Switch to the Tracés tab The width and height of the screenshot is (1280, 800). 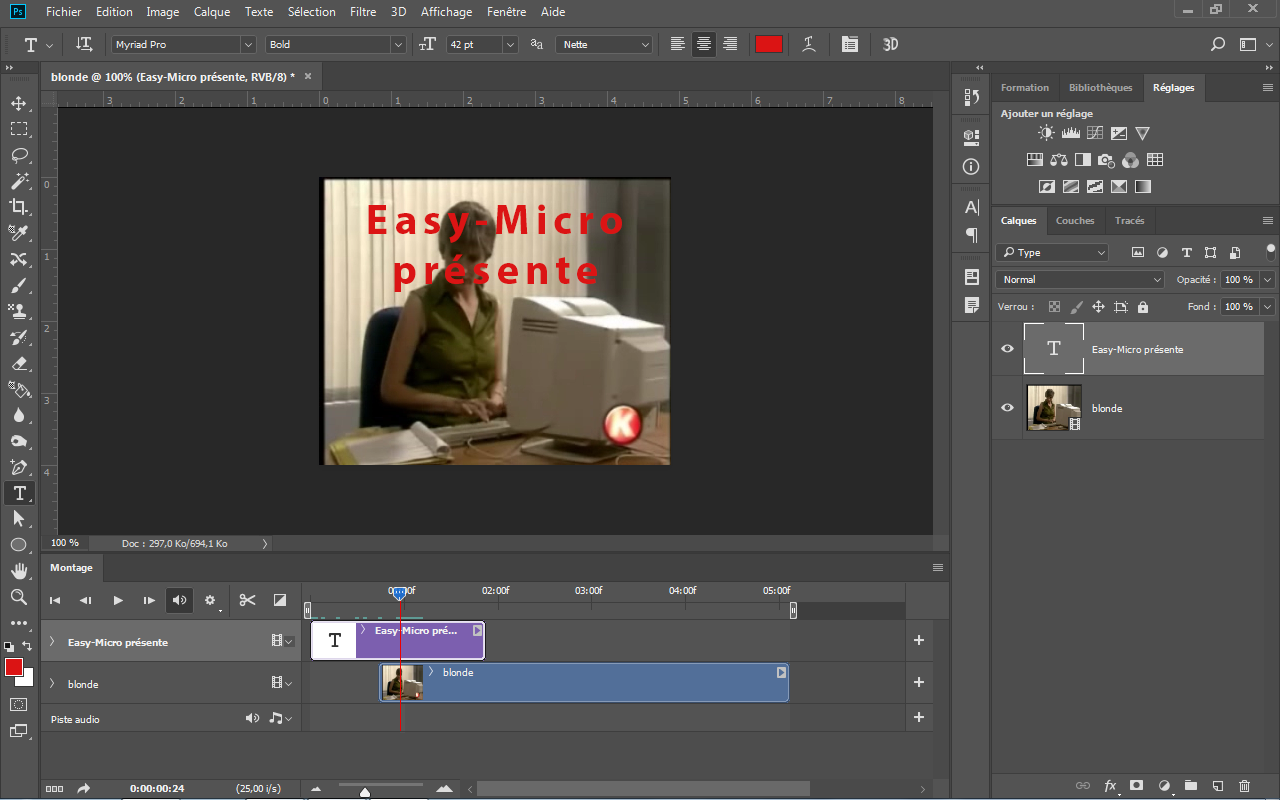tap(1129, 220)
